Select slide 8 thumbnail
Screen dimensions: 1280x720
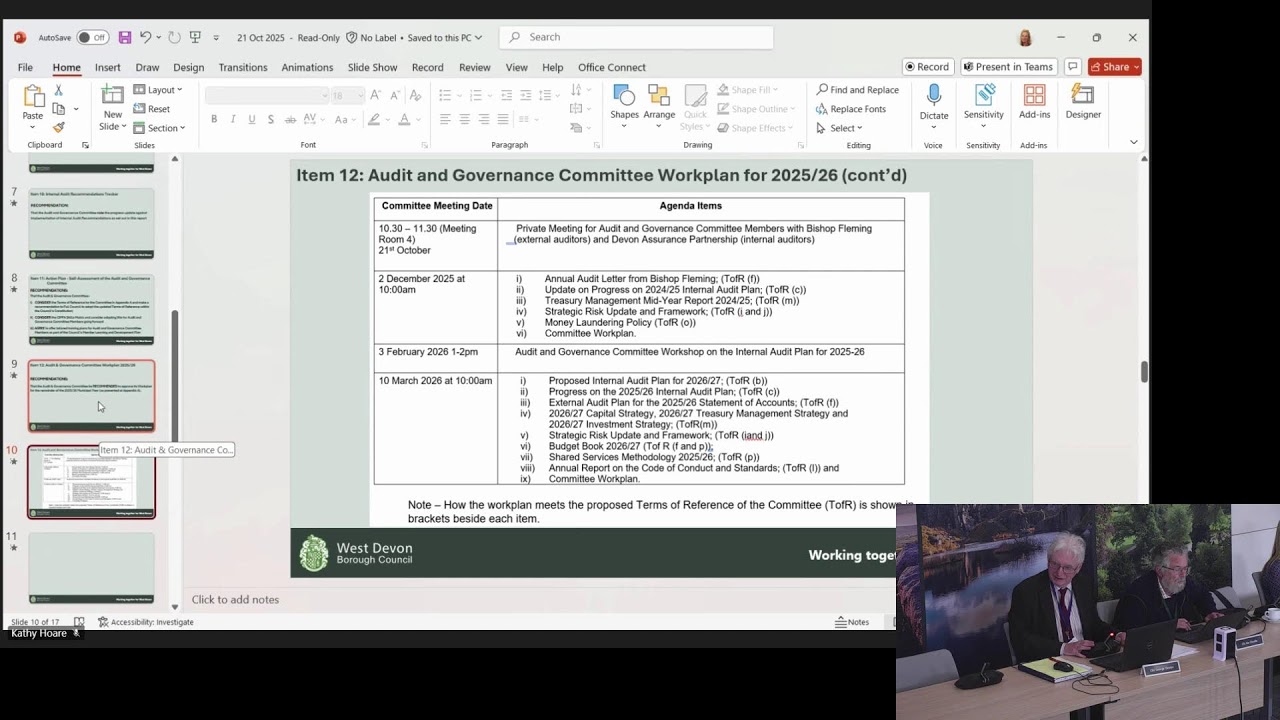pos(91,310)
